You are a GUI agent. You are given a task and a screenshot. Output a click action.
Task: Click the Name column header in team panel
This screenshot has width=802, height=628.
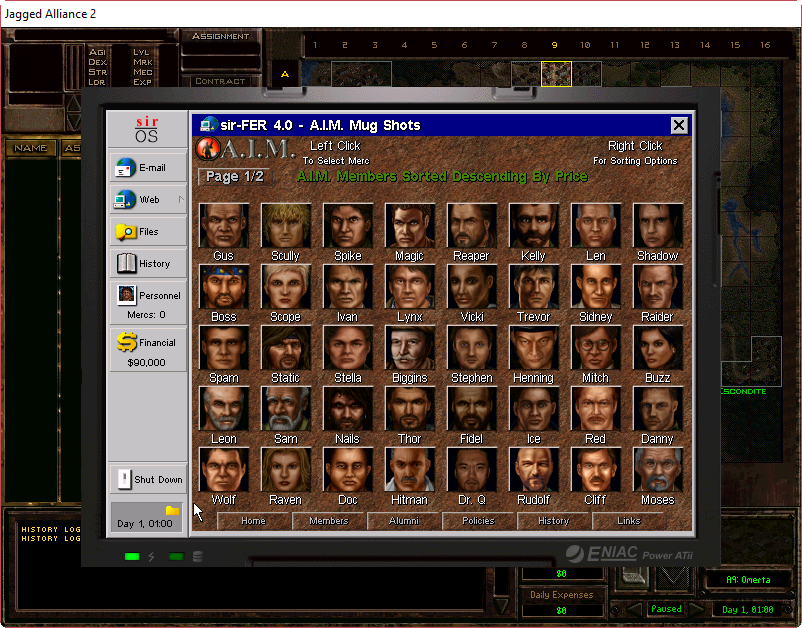[31, 148]
